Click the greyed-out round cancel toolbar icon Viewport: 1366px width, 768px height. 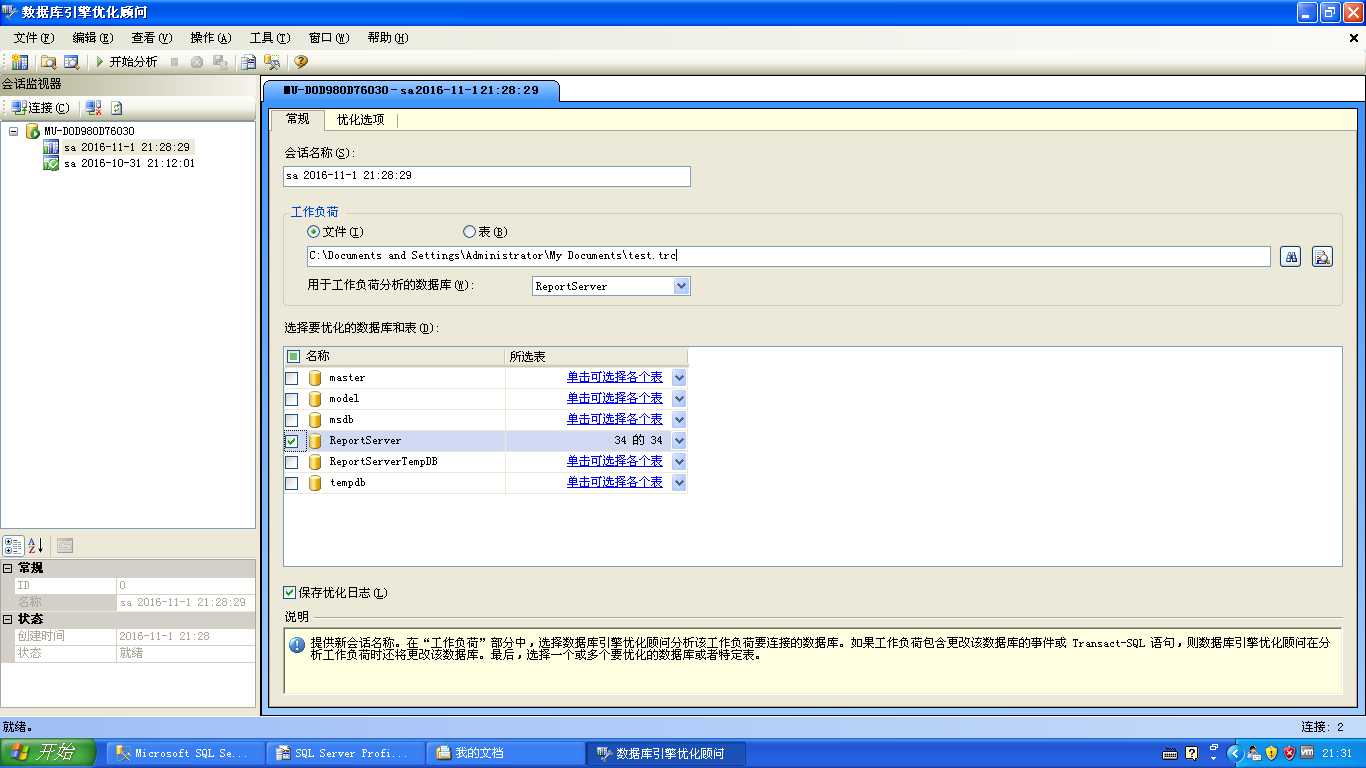coord(197,62)
